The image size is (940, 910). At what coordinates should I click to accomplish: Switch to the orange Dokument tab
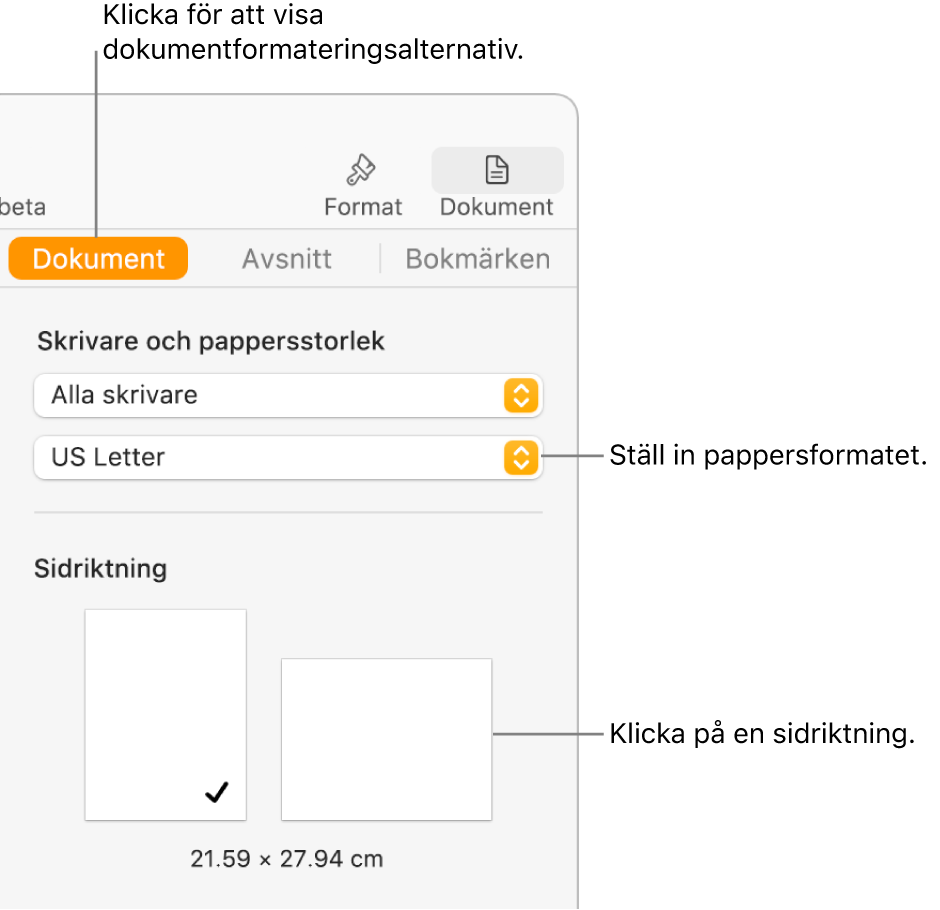pyautogui.click(x=98, y=259)
